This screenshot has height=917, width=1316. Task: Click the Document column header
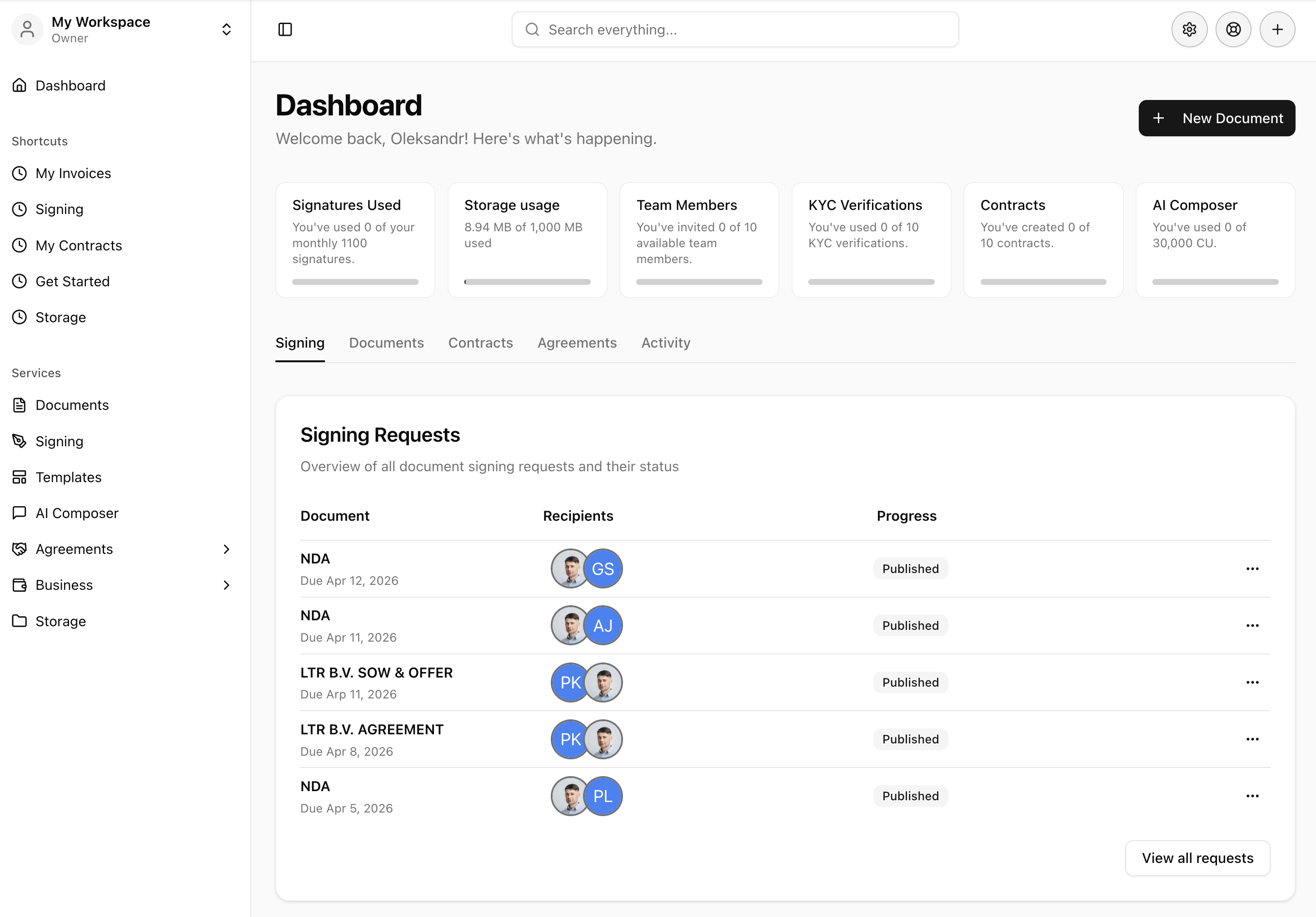coord(335,516)
